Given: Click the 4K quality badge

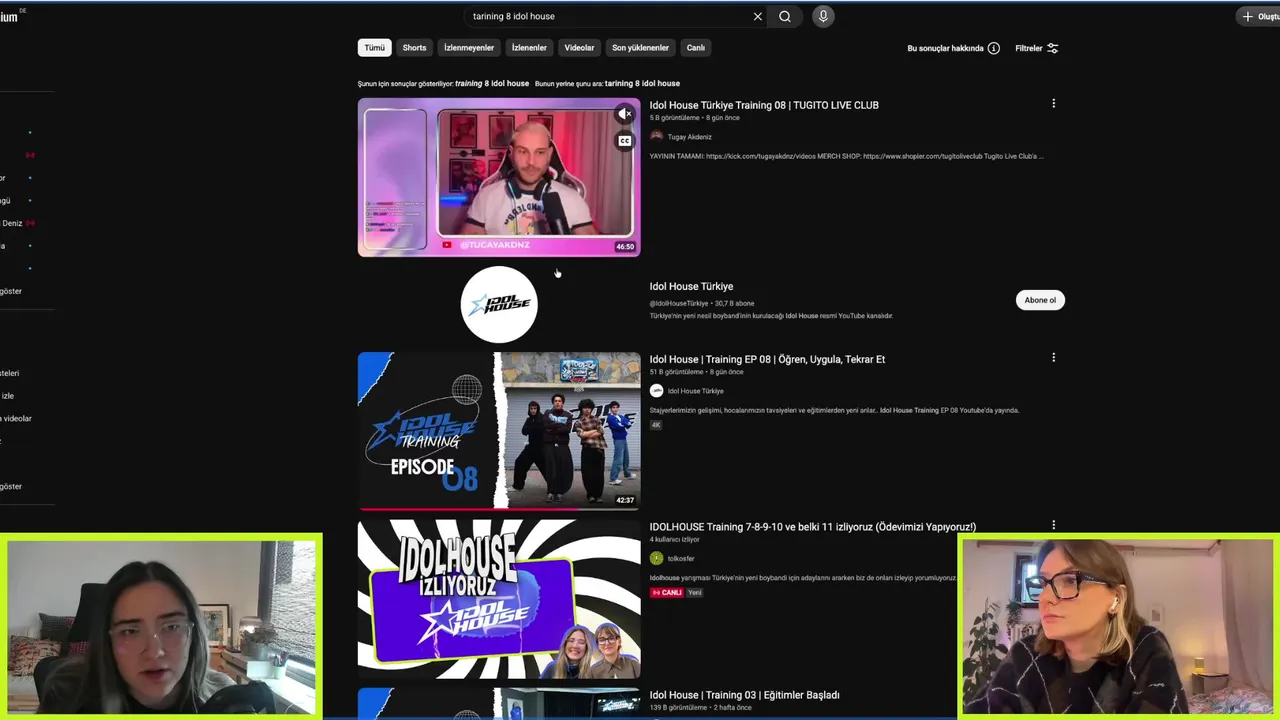Looking at the screenshot, I should (656, 425).
